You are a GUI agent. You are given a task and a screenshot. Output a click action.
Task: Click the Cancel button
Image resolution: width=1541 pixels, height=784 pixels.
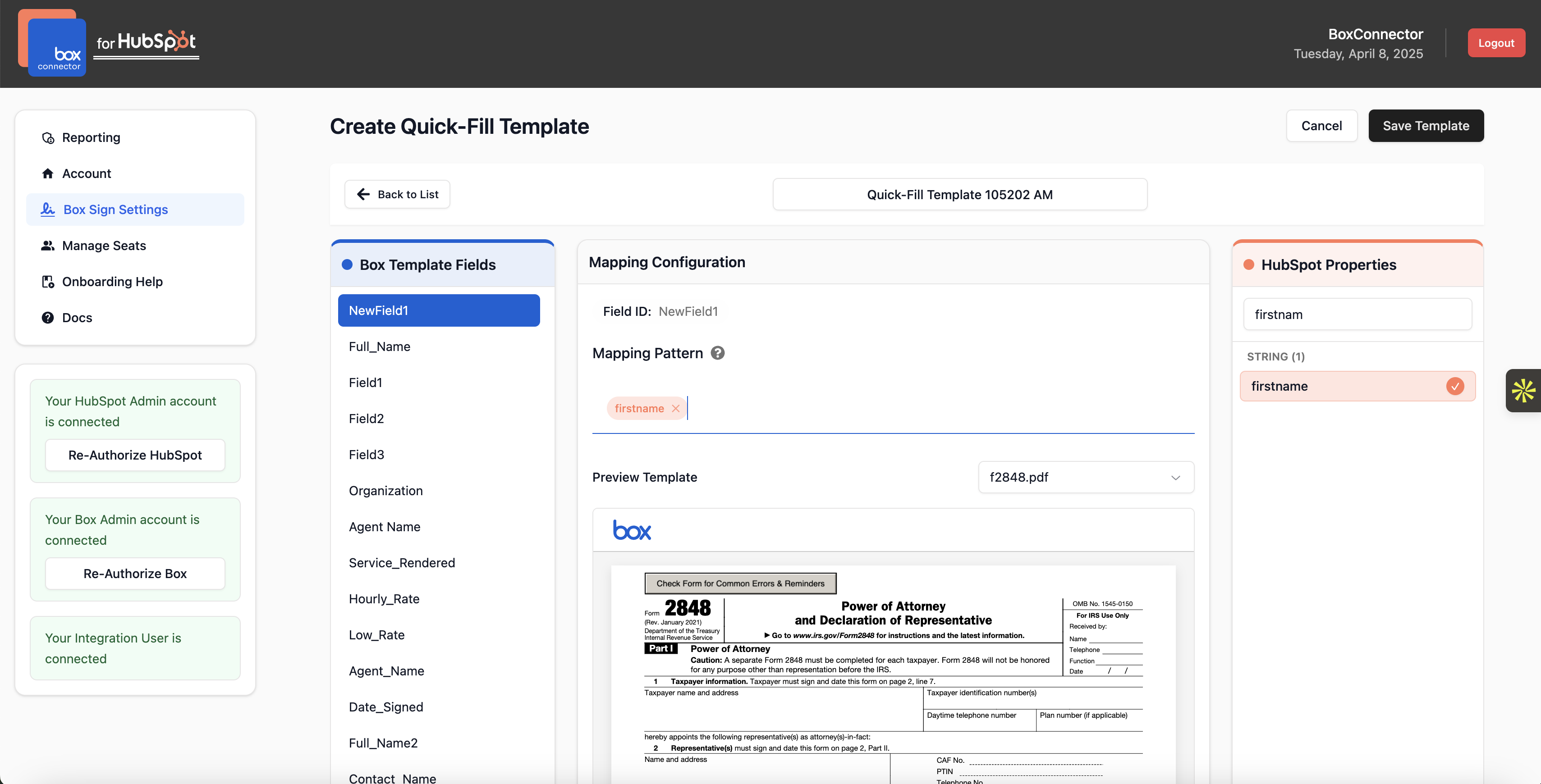1321,126
